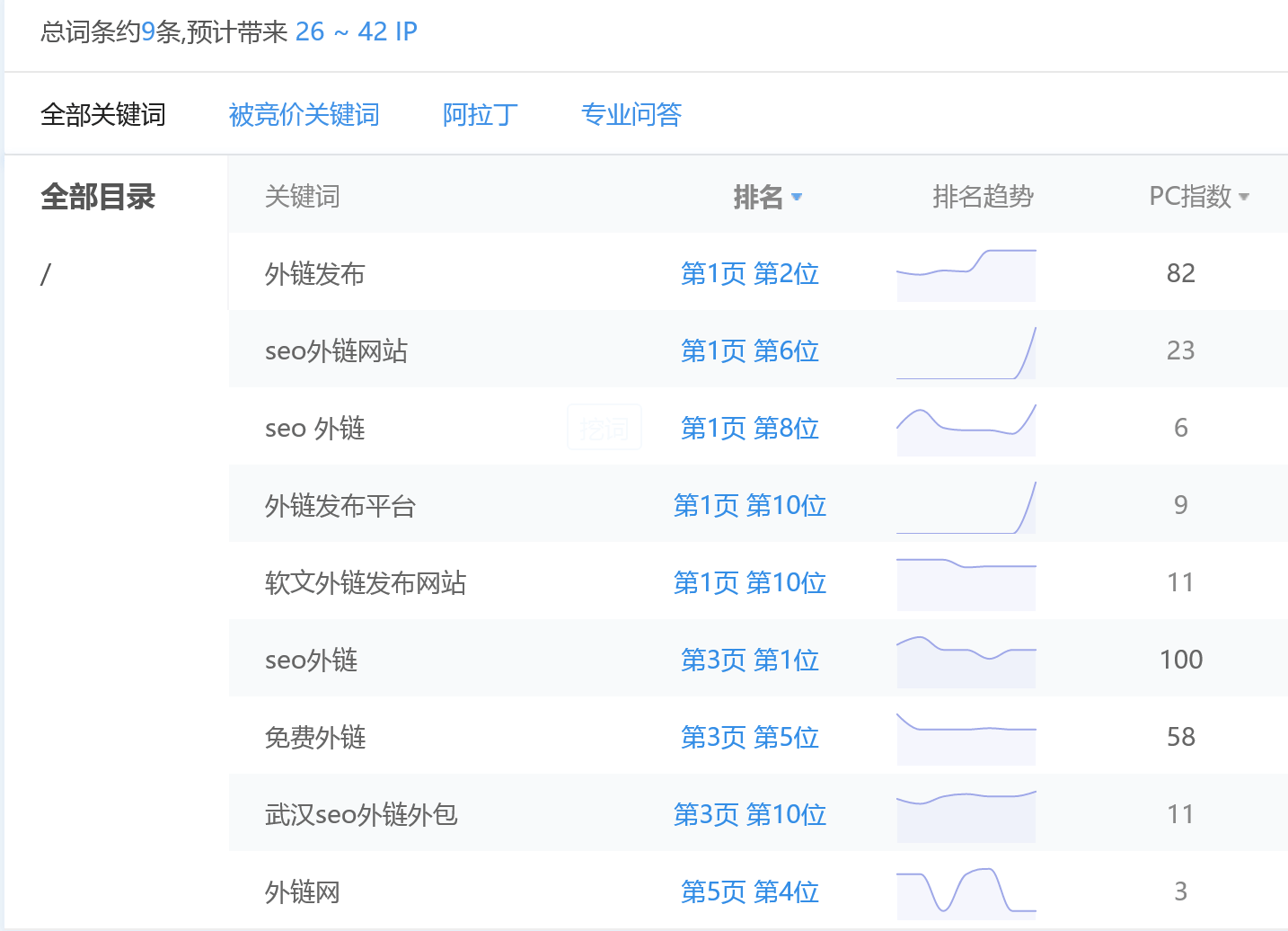The width and height of the screenshot is (1288, 931).
Task: Select the 全部关键词 tab
Action: (x=103, y=115)
